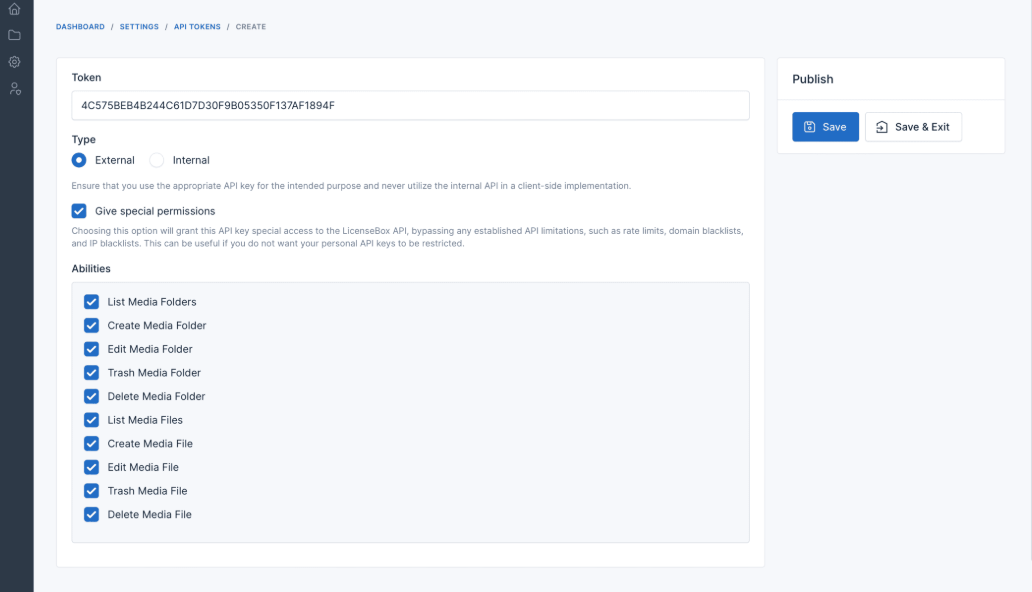Open the settings gear in sidebar
Screen dimensions: 1032x592
pyautogui.click(x=14, y=62)
